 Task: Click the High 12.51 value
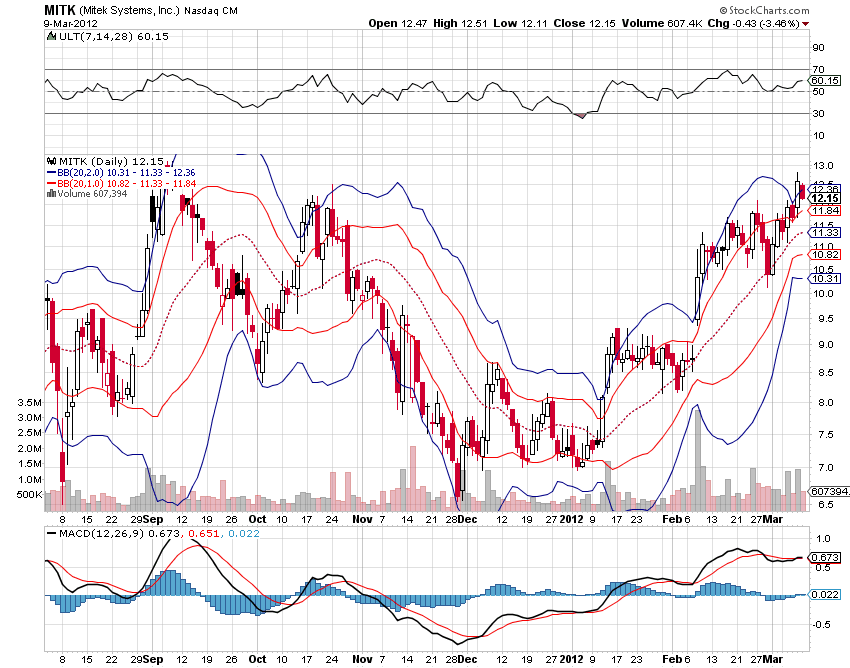point(460,23)
